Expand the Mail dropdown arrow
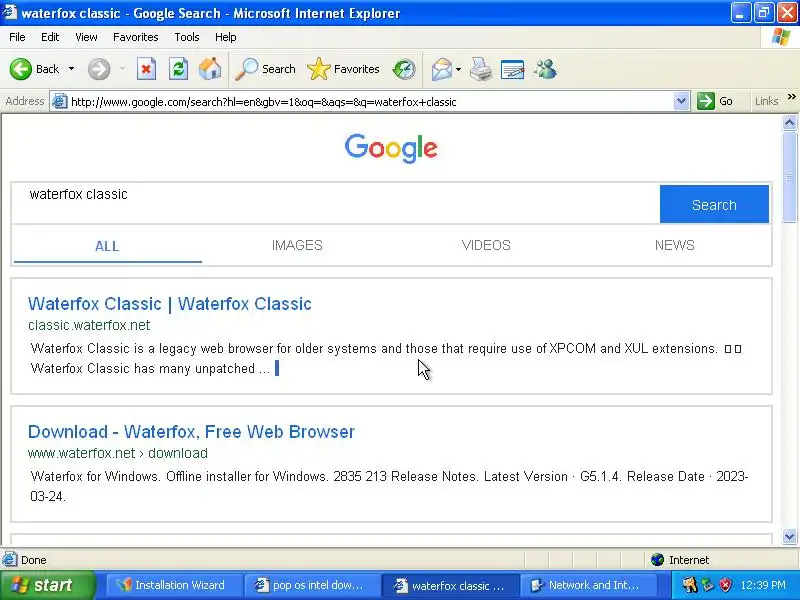Image resolution: width=800 pixels, height=600 pixels. point(458,69)
